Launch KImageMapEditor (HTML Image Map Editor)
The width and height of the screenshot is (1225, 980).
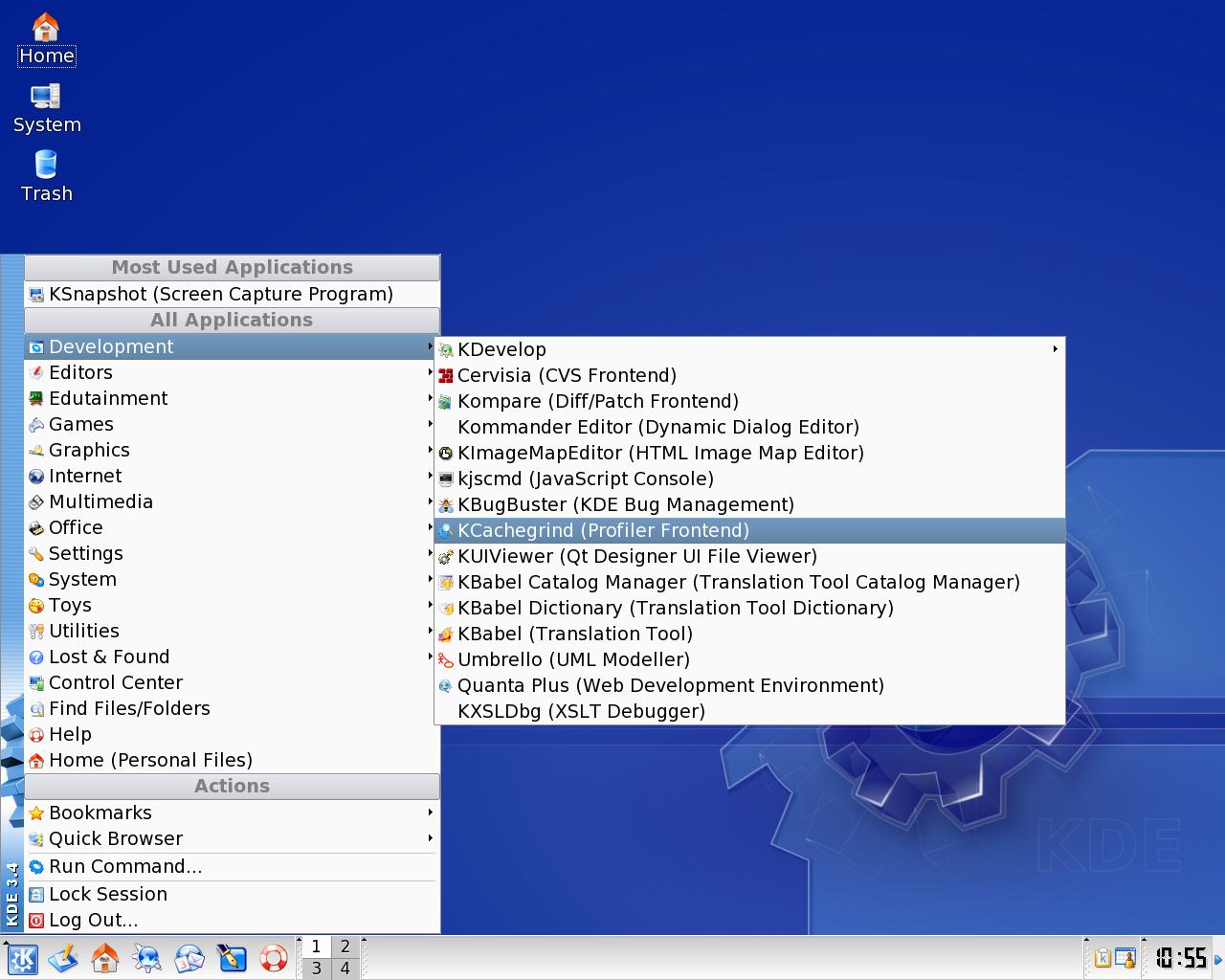pyautogui.click(x=749, y=453)
